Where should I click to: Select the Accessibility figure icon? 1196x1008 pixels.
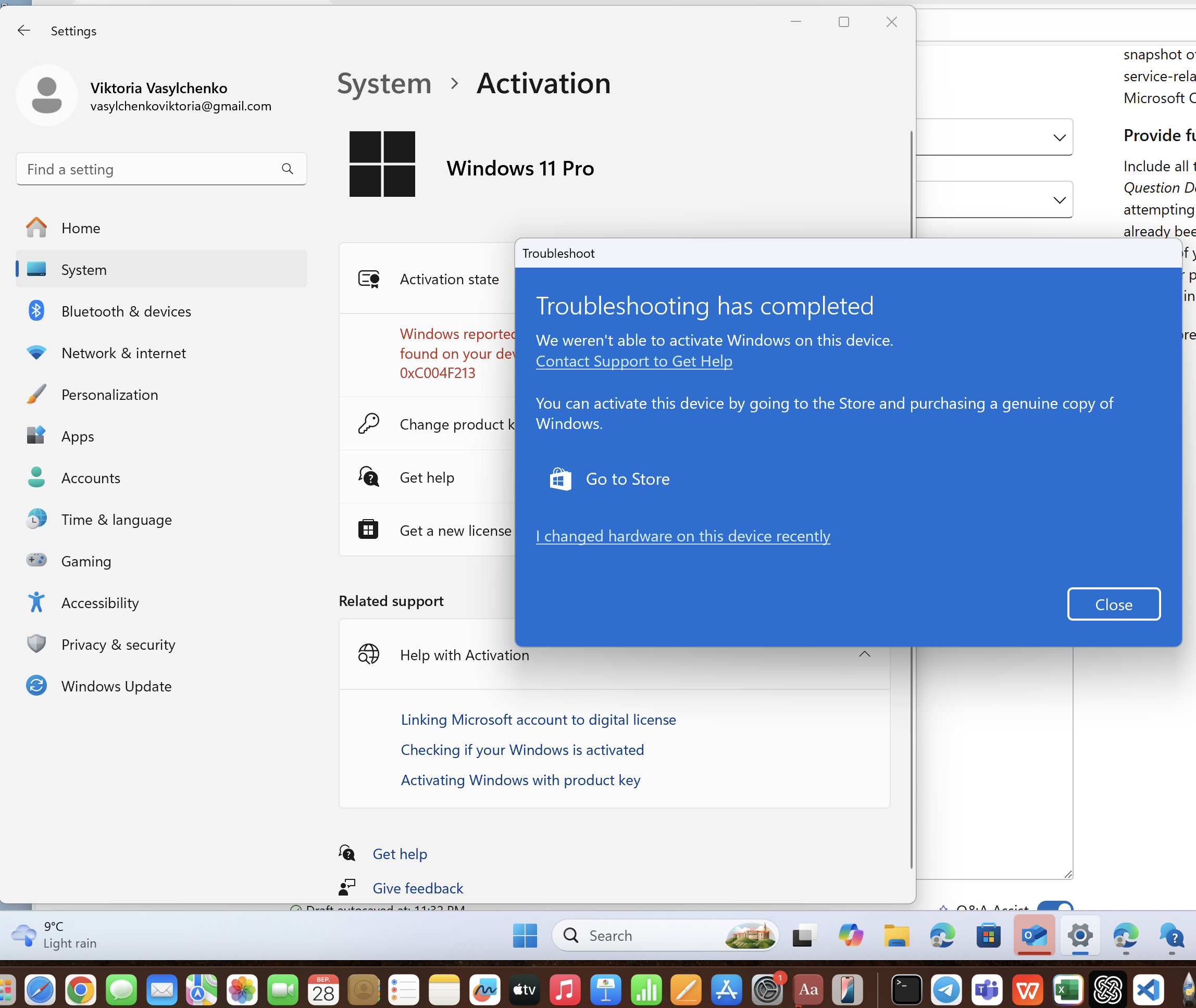pos(36,602)
